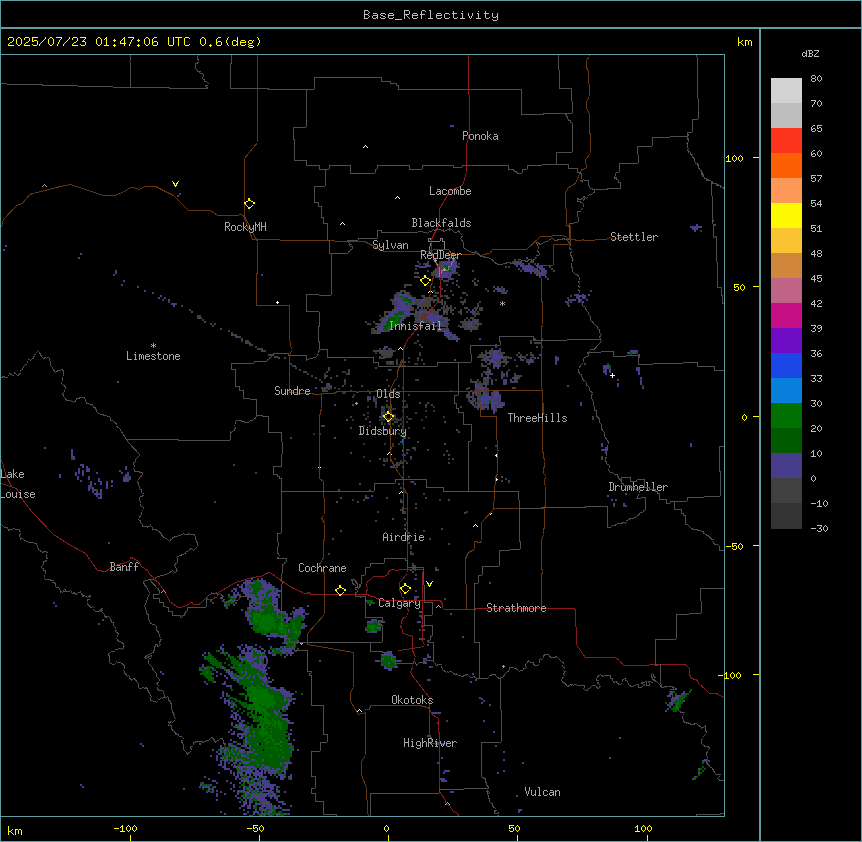Click the Calgary city label
This screenshot has height=842, width=862.
400,603
